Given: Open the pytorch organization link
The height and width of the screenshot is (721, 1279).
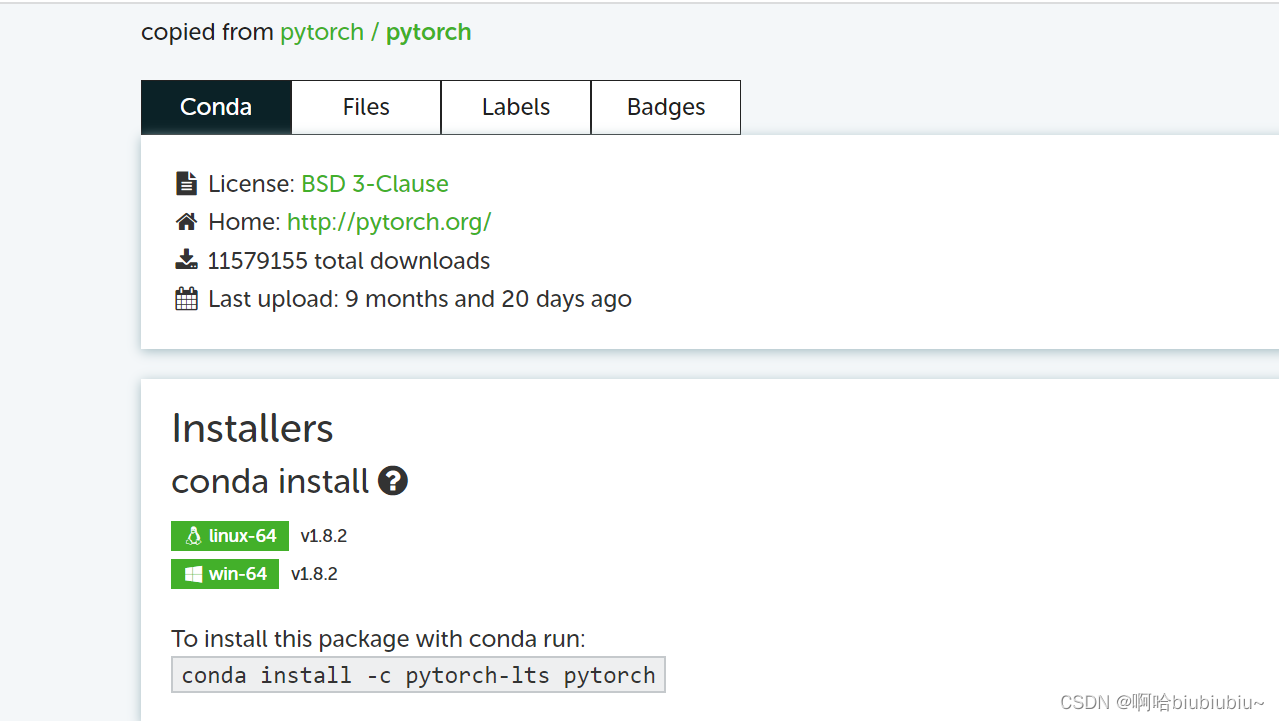Looking at the screenshot, I should click(x=321, y=31).
